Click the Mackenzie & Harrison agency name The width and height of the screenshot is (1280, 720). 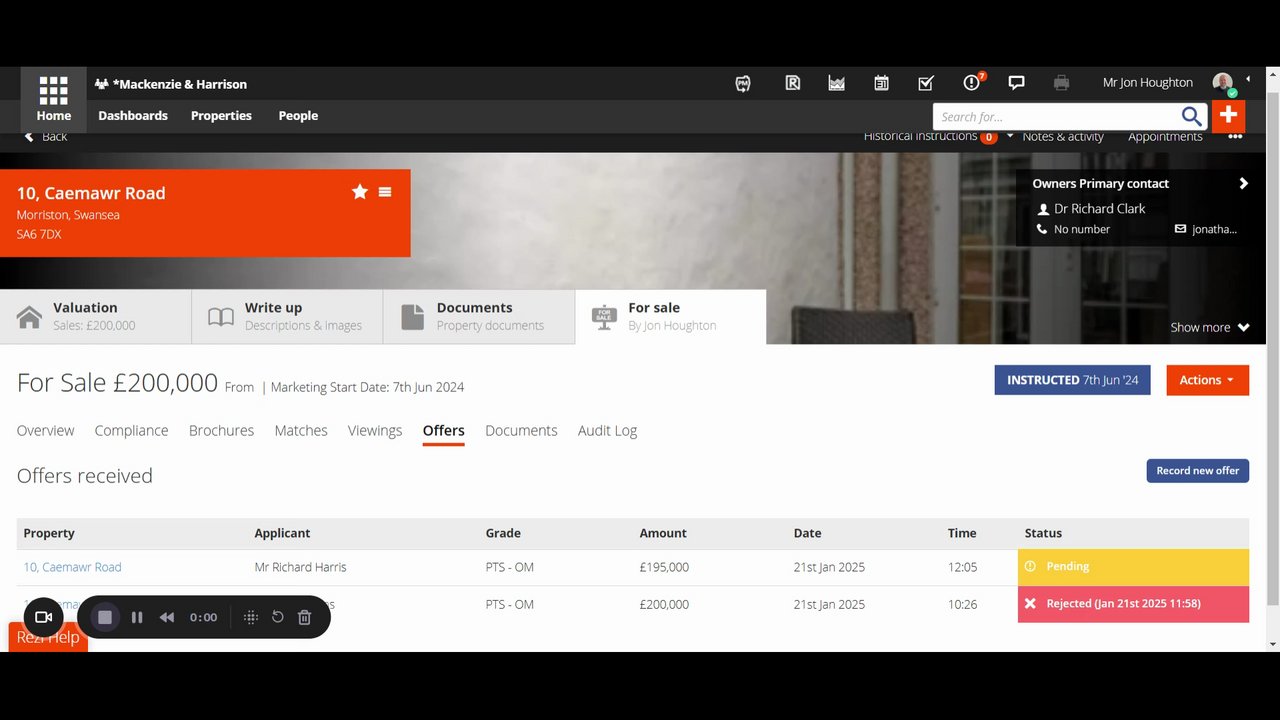click(x=179, y=84)
